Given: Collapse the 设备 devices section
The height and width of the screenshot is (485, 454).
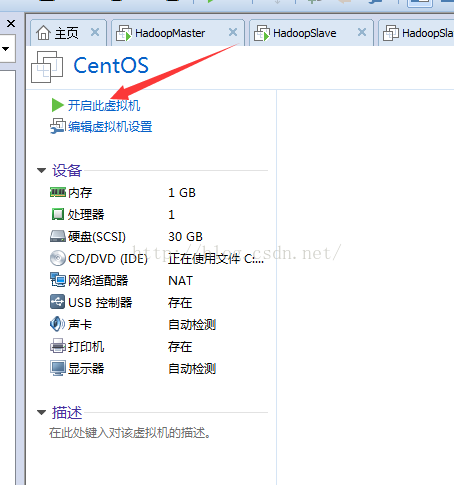Looking at the screenshot, I should pos(41,171).
